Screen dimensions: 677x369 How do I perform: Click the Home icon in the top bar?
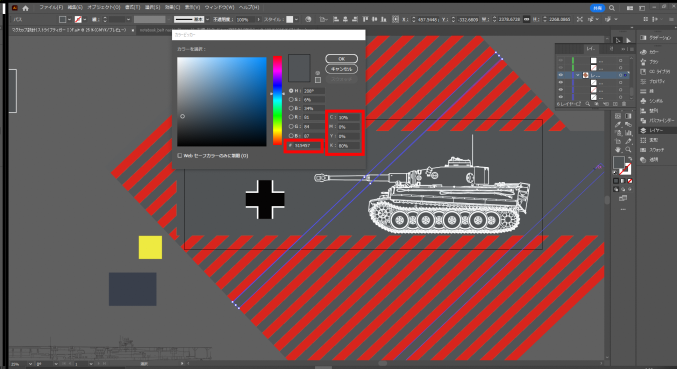pos(25,8)
